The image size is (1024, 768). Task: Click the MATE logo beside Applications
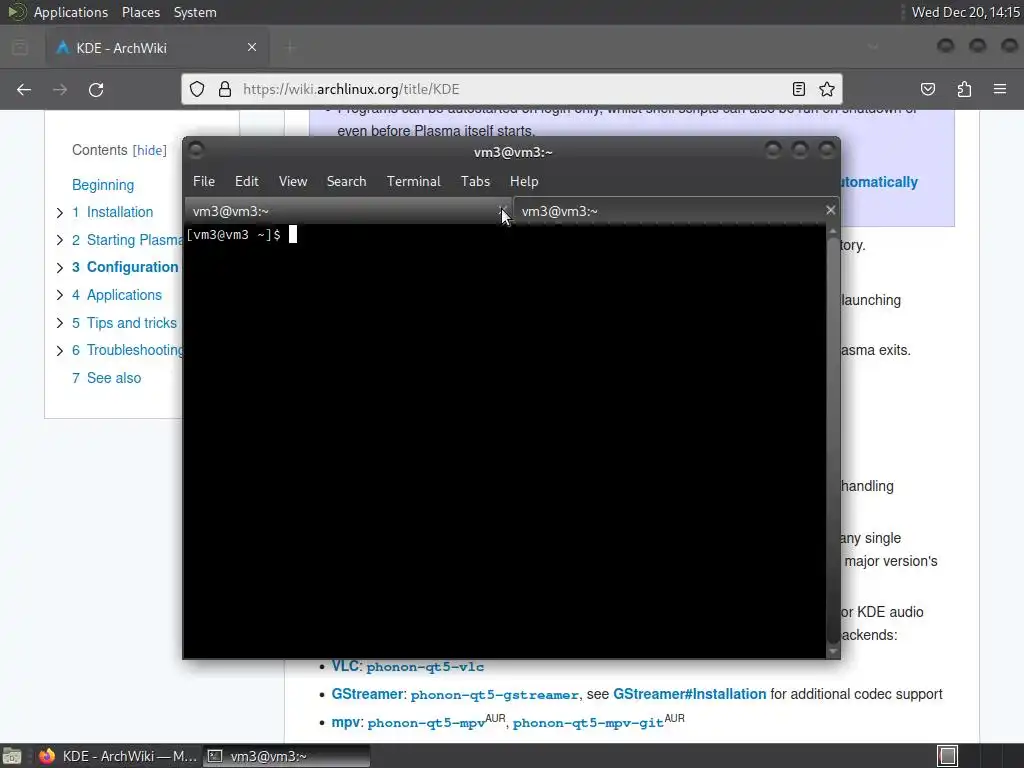click(16, 12)
